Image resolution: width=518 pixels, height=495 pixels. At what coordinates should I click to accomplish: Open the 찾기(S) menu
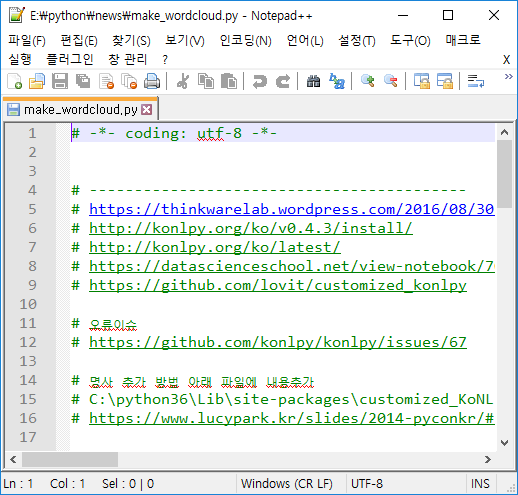pos(131,41)
